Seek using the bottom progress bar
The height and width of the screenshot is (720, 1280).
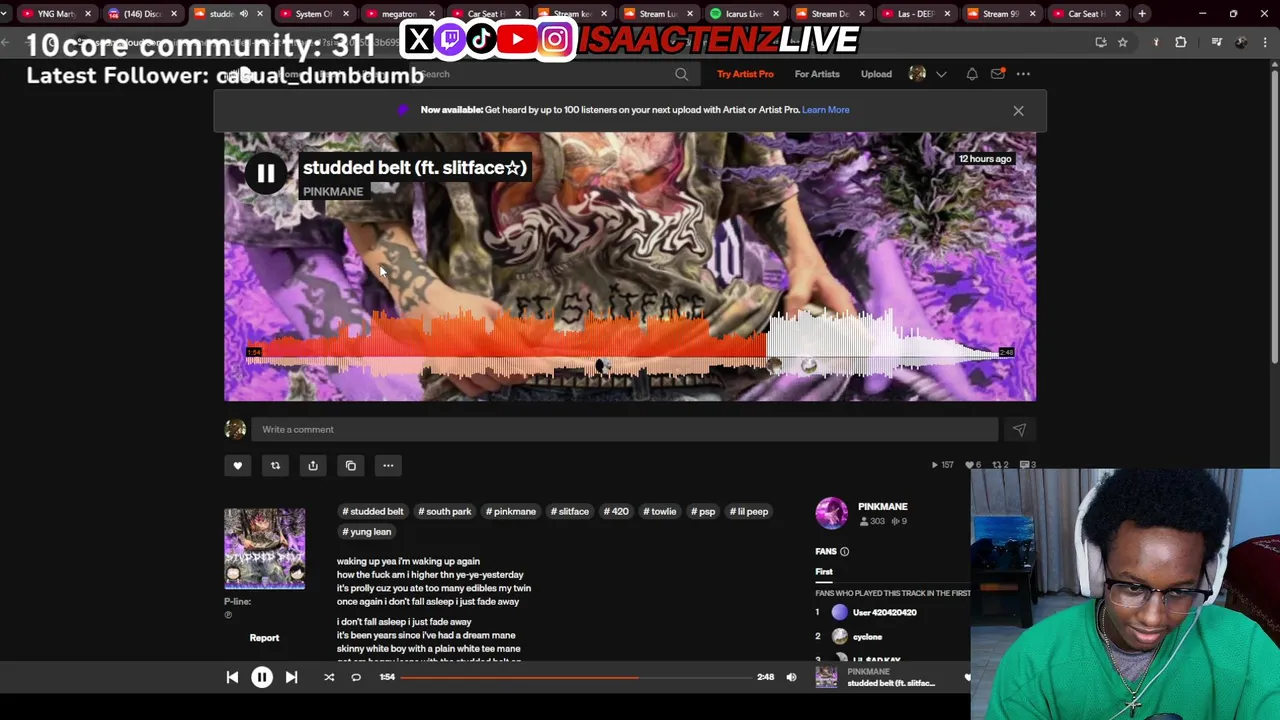click(576, 677)
